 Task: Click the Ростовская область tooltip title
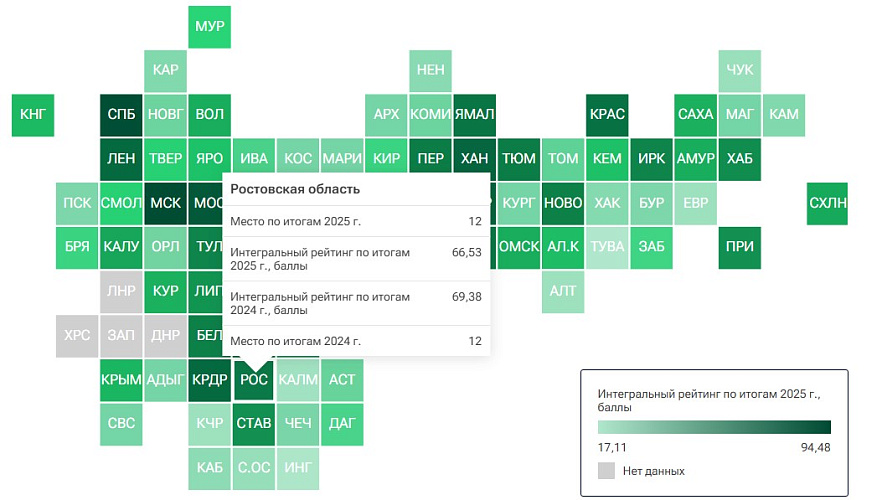point(295,189)
